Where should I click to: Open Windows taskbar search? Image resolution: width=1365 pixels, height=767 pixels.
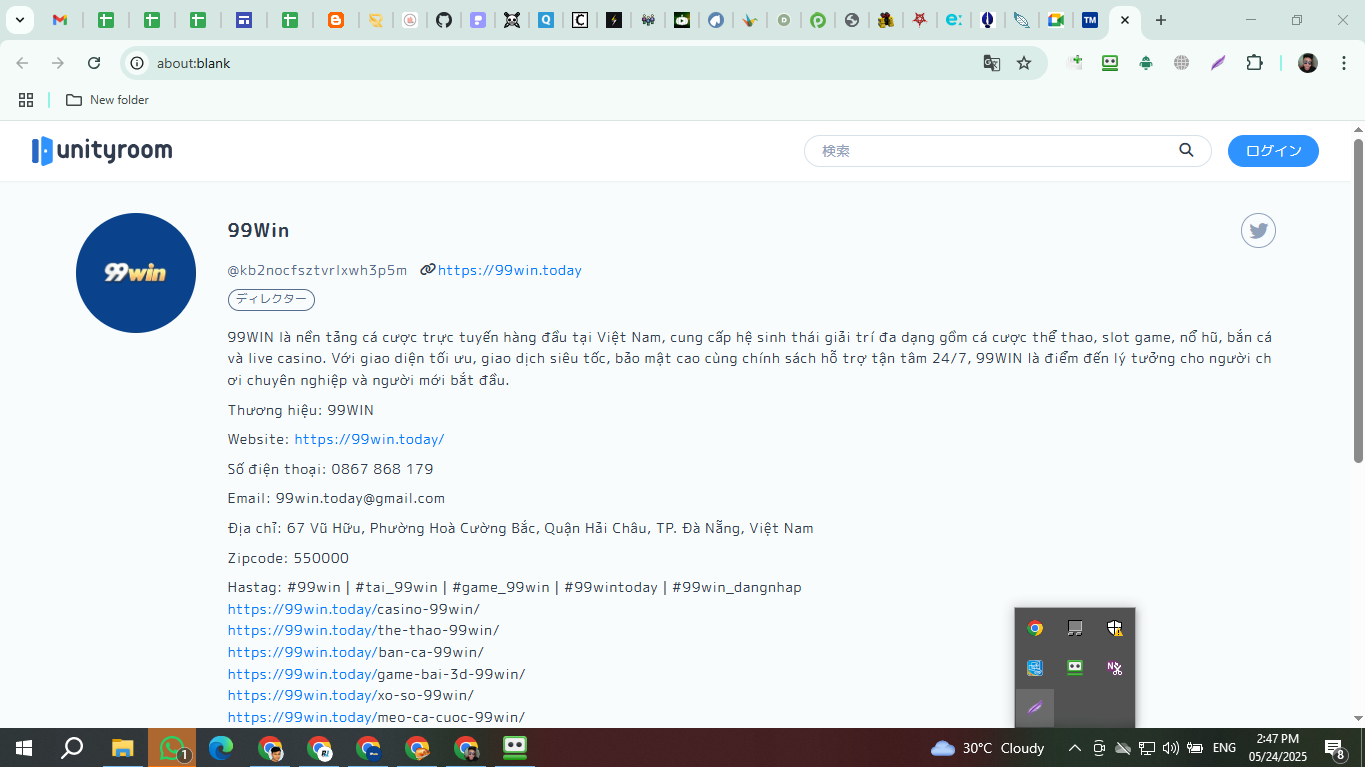[x=72, y=748]
